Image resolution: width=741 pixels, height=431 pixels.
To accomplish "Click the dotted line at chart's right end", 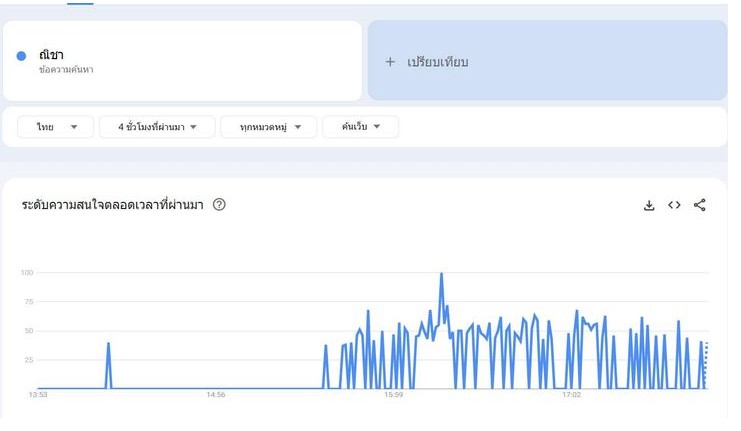I will click(706, 365).
